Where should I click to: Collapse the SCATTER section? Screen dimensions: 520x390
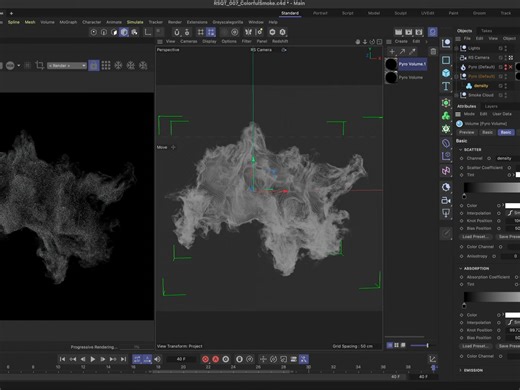461,150
